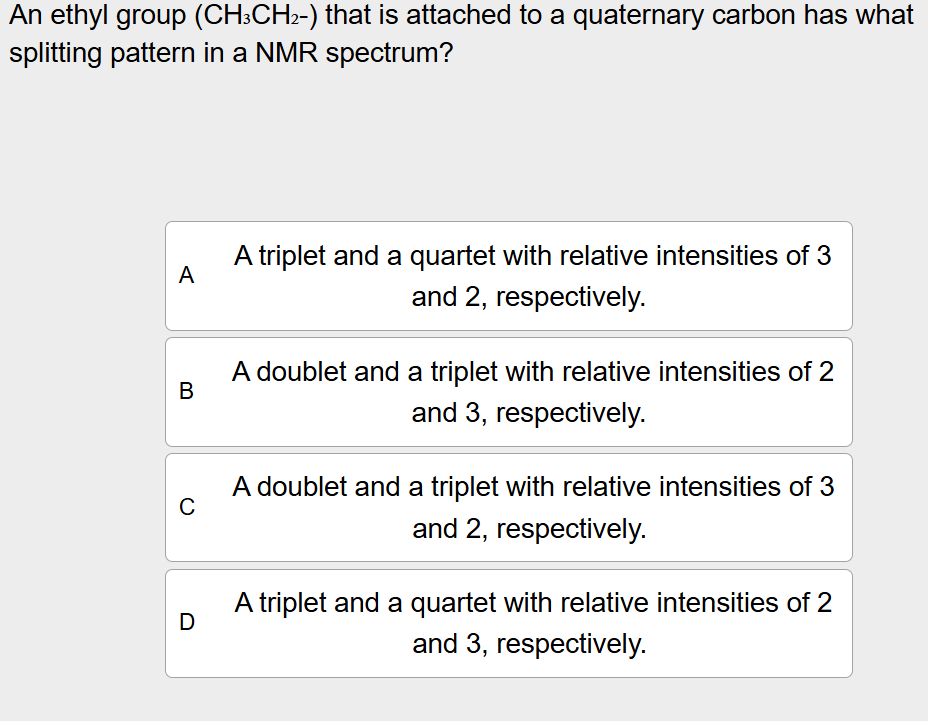The width and height of the screenshot is (928, 721).
Task: Select answer option C
Action: [508, 507]
